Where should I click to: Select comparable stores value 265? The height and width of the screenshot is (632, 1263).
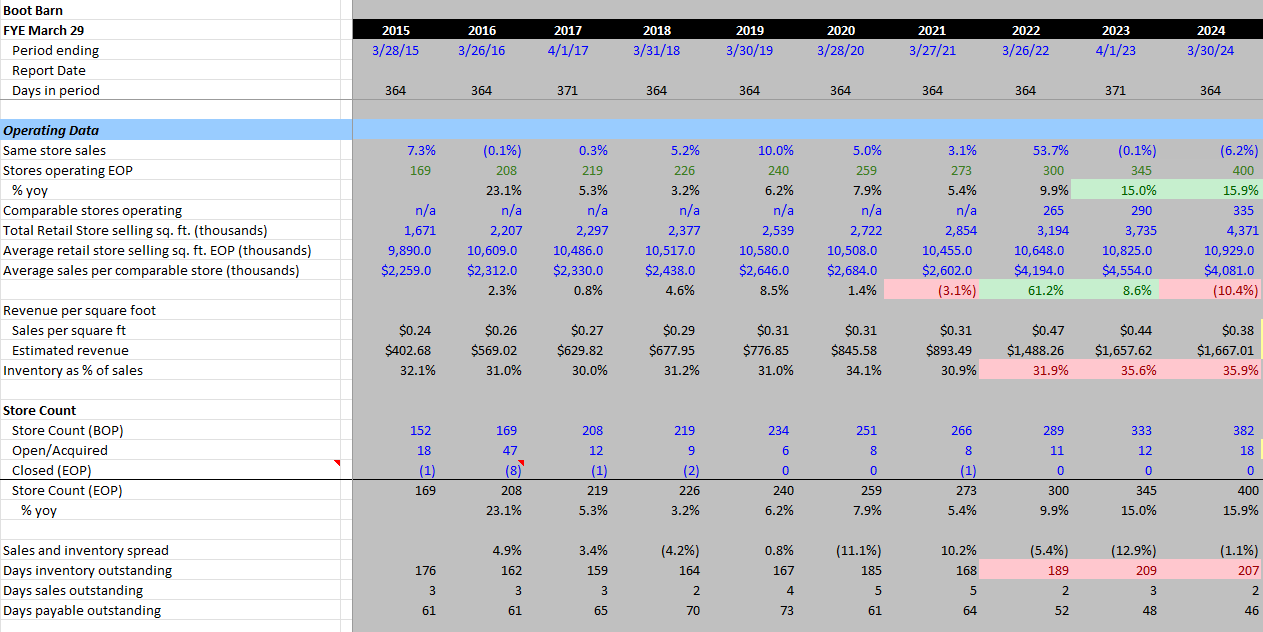(x=1053, y=210)
